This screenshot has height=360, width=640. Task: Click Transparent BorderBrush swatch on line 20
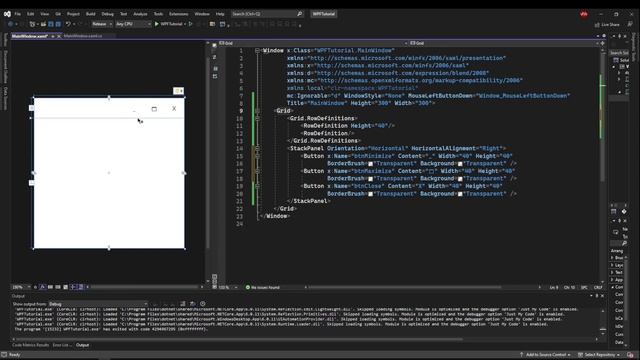click(x=371, y=194)
